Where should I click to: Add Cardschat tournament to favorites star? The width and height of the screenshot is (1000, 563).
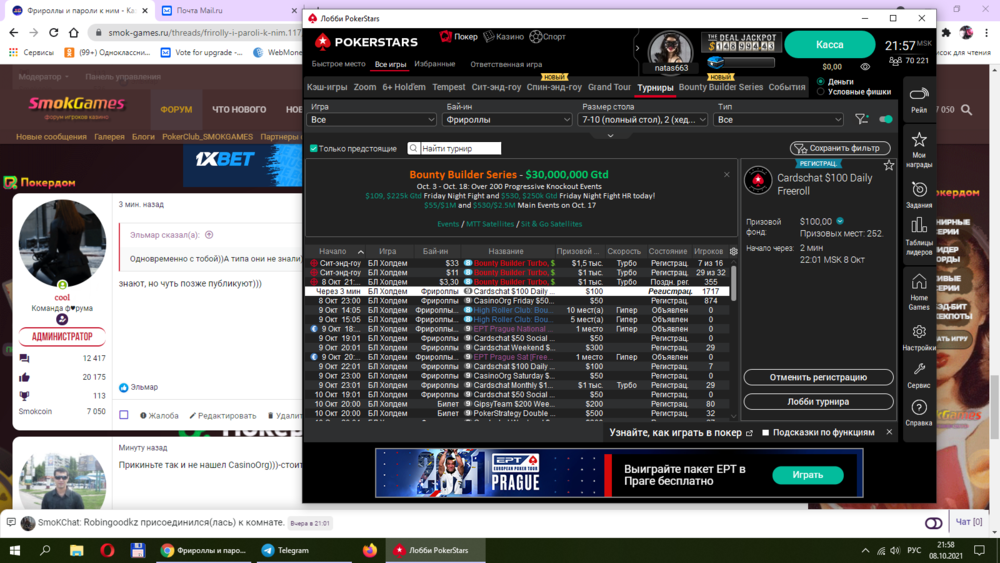pos(888,166)
